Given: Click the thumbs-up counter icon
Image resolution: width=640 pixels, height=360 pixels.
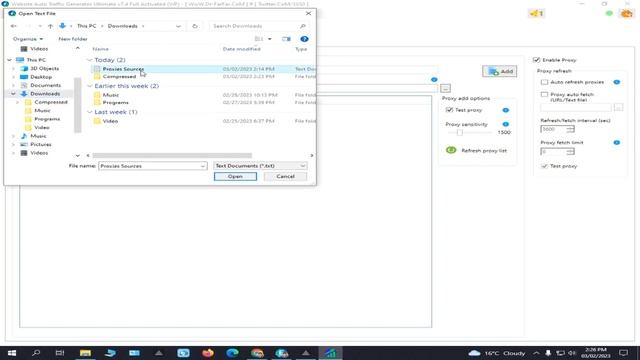Looking at the screenshot, I should click(x=537, y=13).
